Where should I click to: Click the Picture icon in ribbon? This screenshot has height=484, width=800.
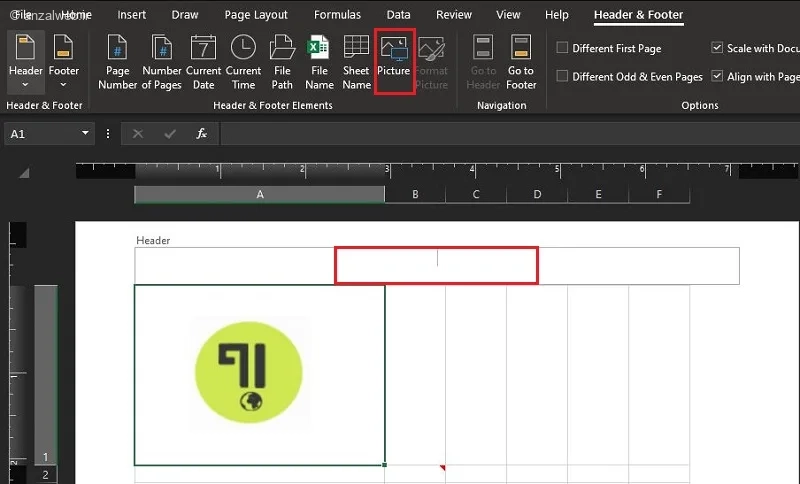tap(394, 61)
